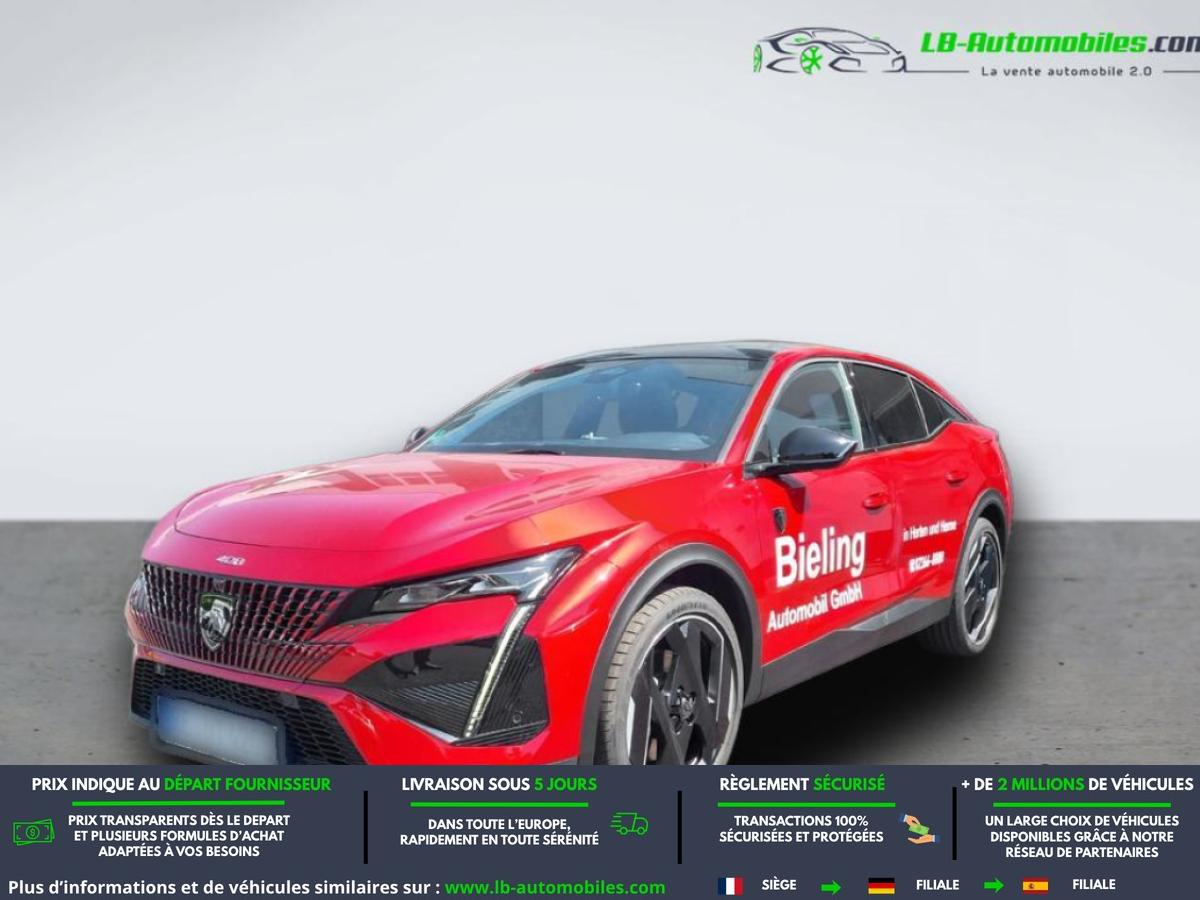Click the LB-Automobiles car logo
The height and width of the screenshot is (900, 1200).
pyautogui.click(x=830, y=51)
